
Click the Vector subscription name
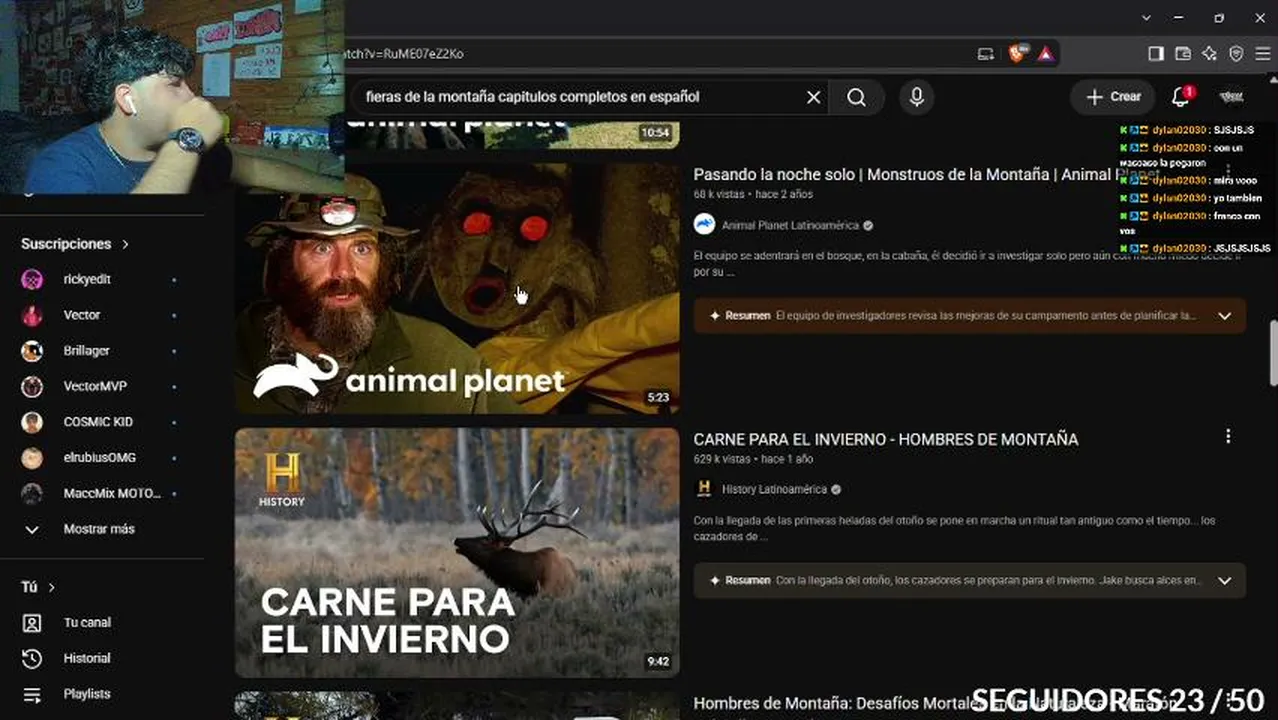tap(82, 315)
